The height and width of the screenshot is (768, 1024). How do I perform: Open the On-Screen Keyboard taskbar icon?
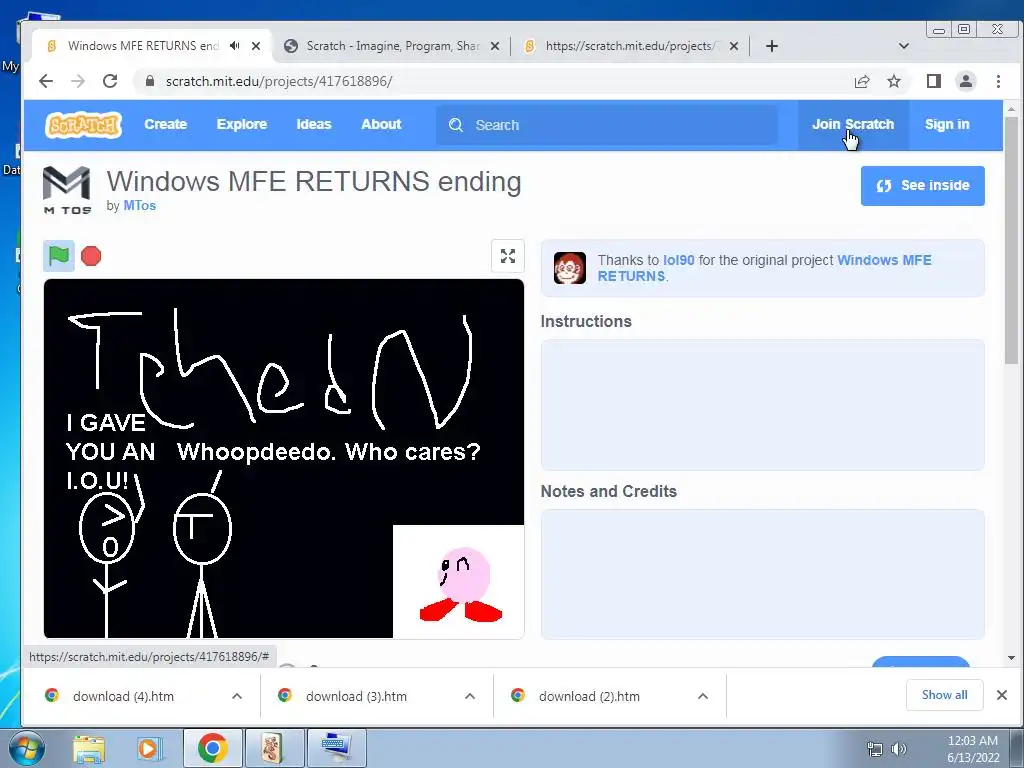pos(336,748)
